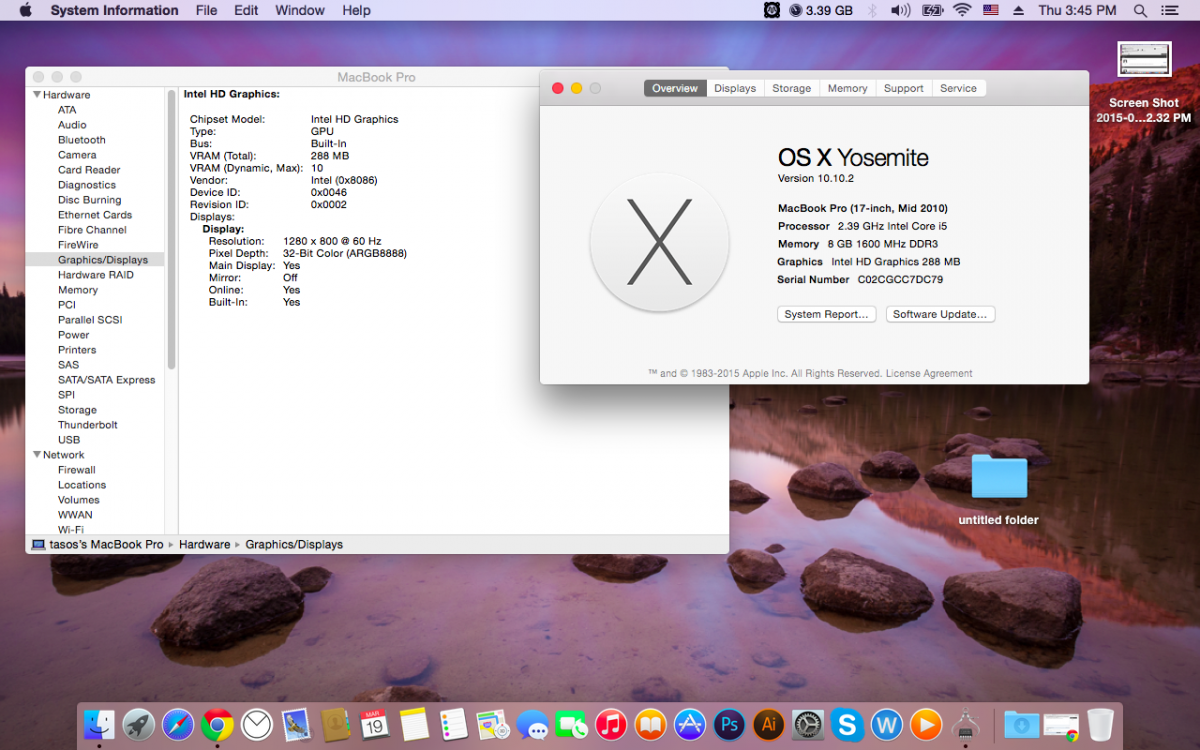Collapse the Hardware section triangle
The height and width of the screenshot is (750, 1200).
tap(36, 95)
